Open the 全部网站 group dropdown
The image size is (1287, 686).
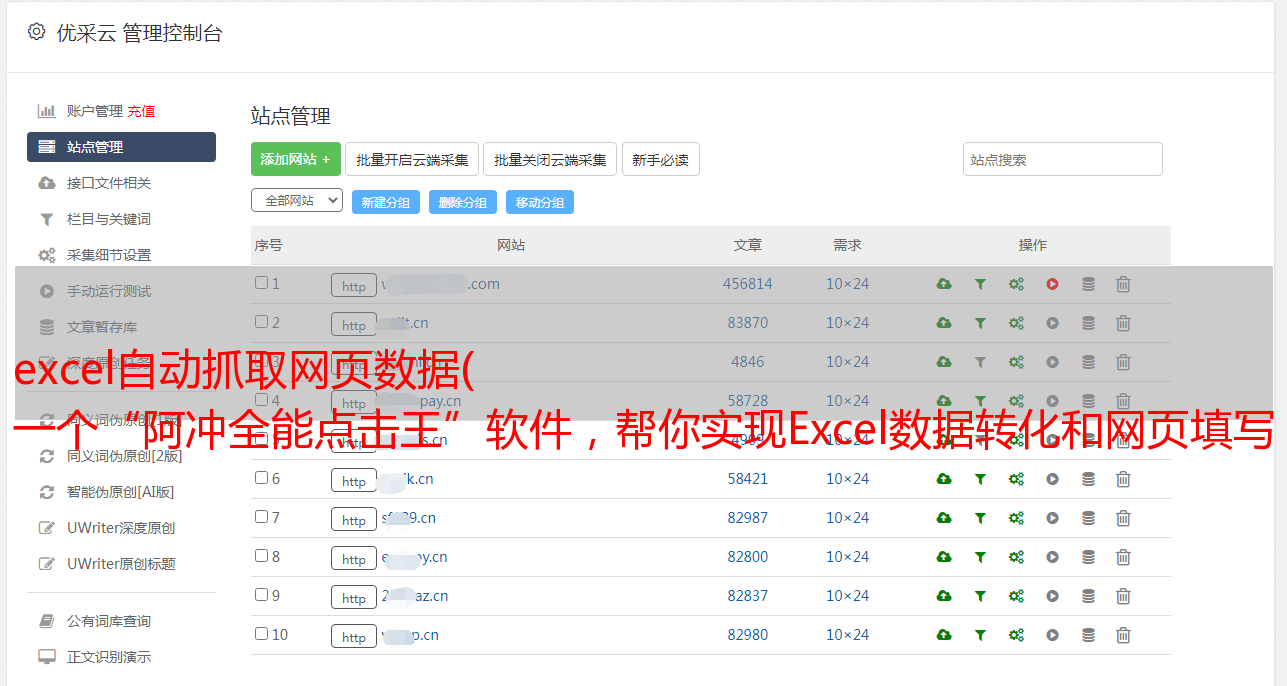[x=297, y=200]
